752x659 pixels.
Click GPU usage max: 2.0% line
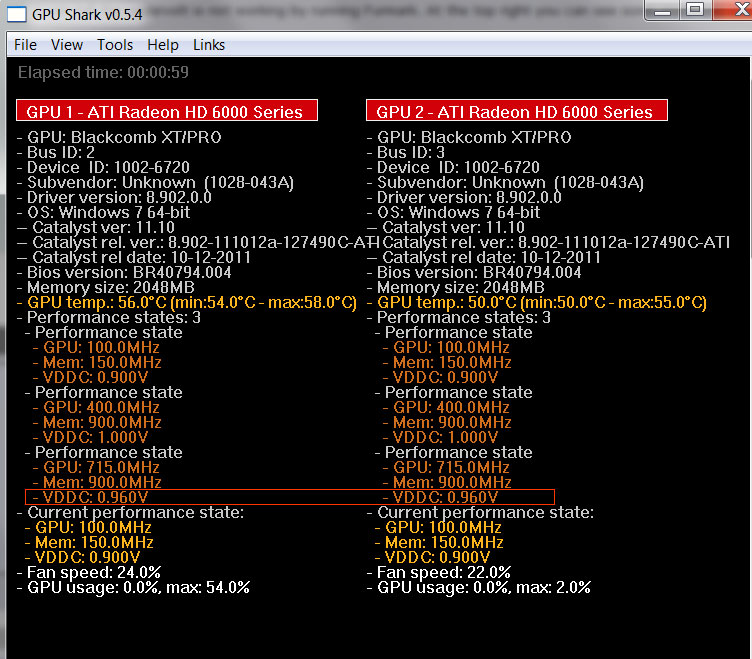click(x=479, y=588)
